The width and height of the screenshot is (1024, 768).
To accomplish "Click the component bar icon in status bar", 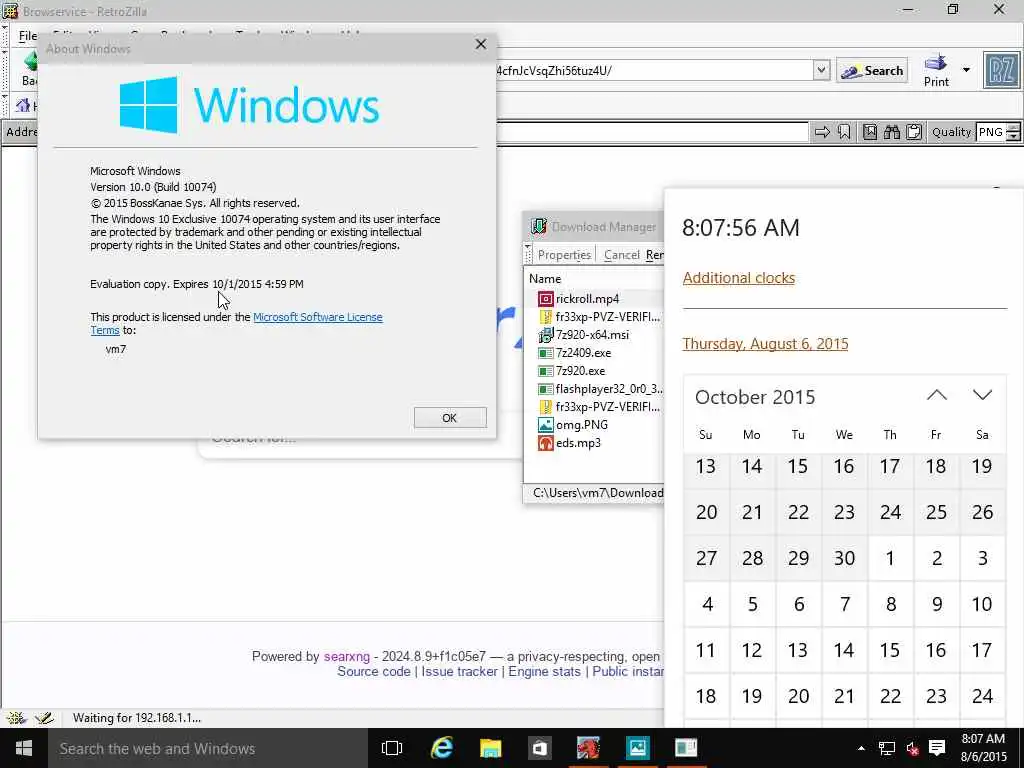I will (x=16, y=718).
